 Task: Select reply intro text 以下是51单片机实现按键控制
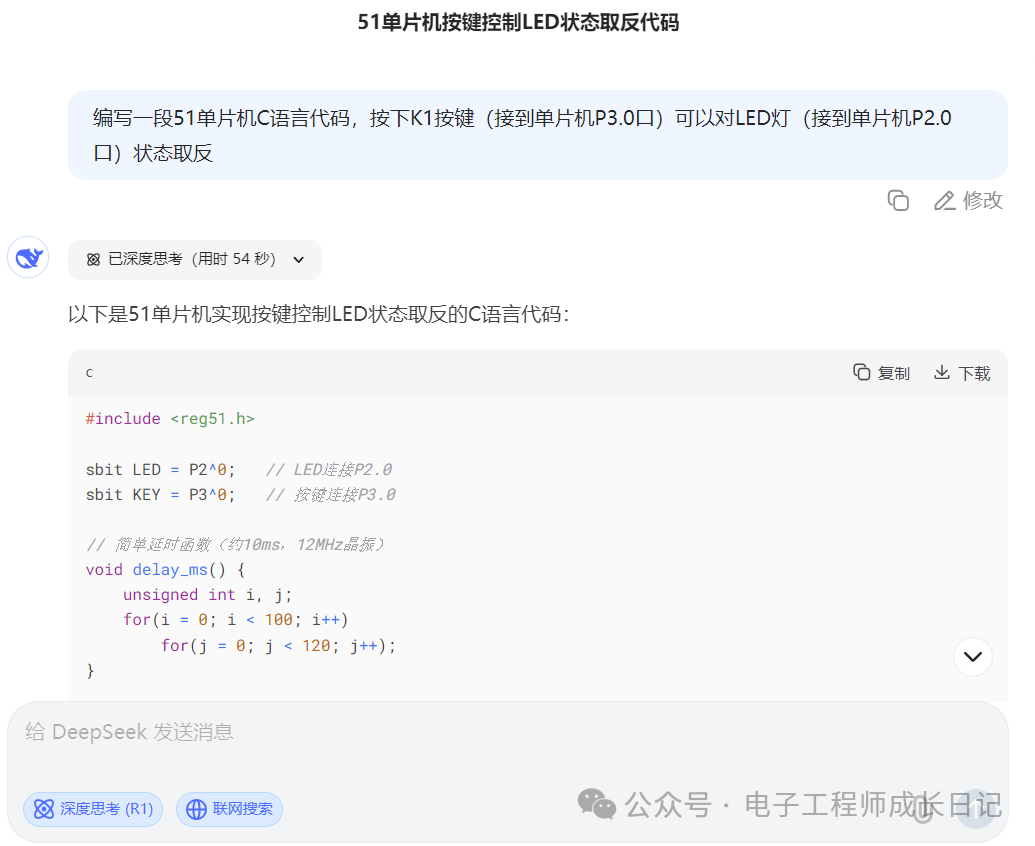[319, 314]
